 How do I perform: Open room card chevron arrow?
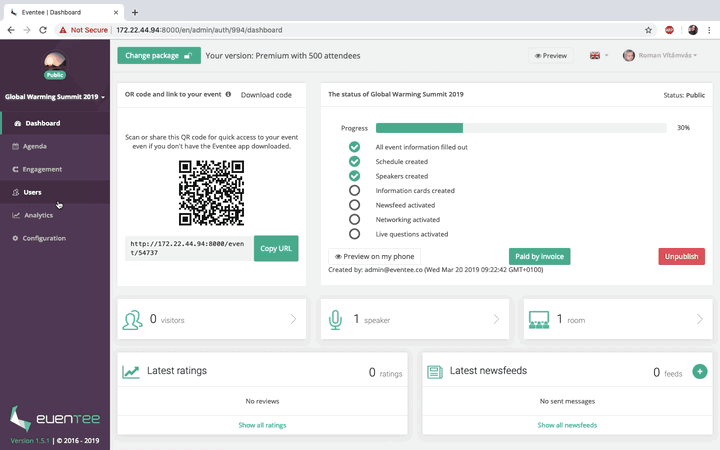pos(700,319)
